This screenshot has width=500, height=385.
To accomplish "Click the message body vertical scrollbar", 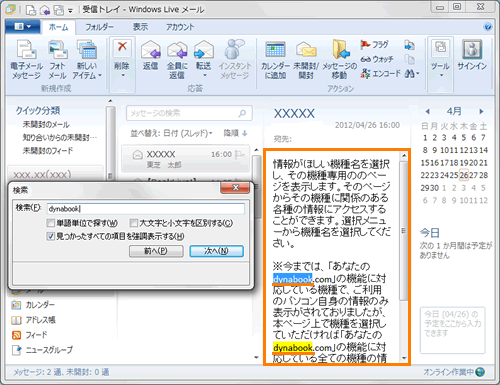I will (404, 257).
